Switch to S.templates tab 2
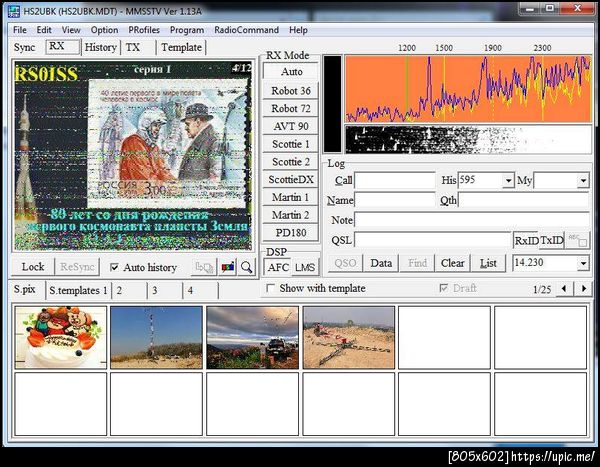 click(x=129, y=291)
